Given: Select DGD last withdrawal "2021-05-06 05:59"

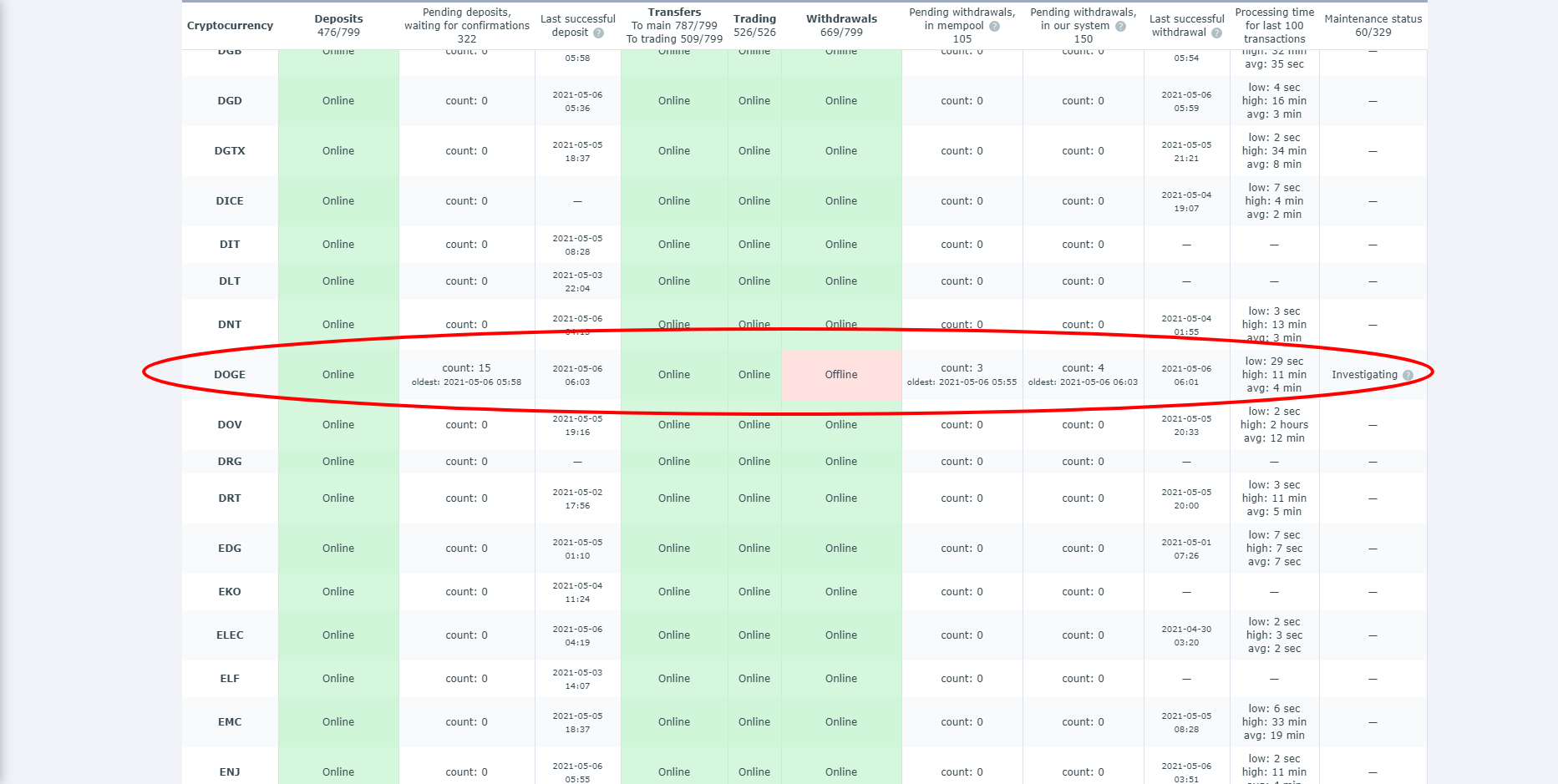Looking at the screenshot, I should click(1186, 101).
